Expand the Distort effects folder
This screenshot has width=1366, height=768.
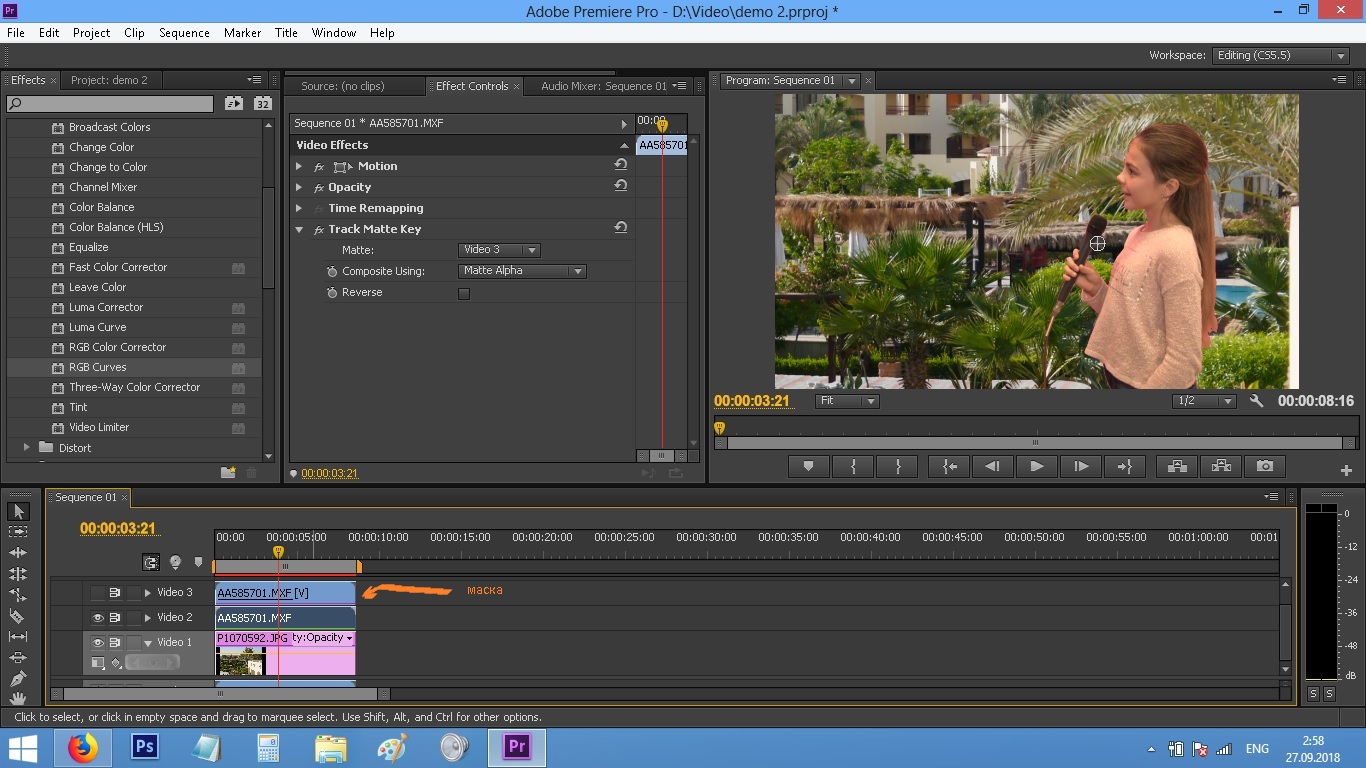(27, 447)
